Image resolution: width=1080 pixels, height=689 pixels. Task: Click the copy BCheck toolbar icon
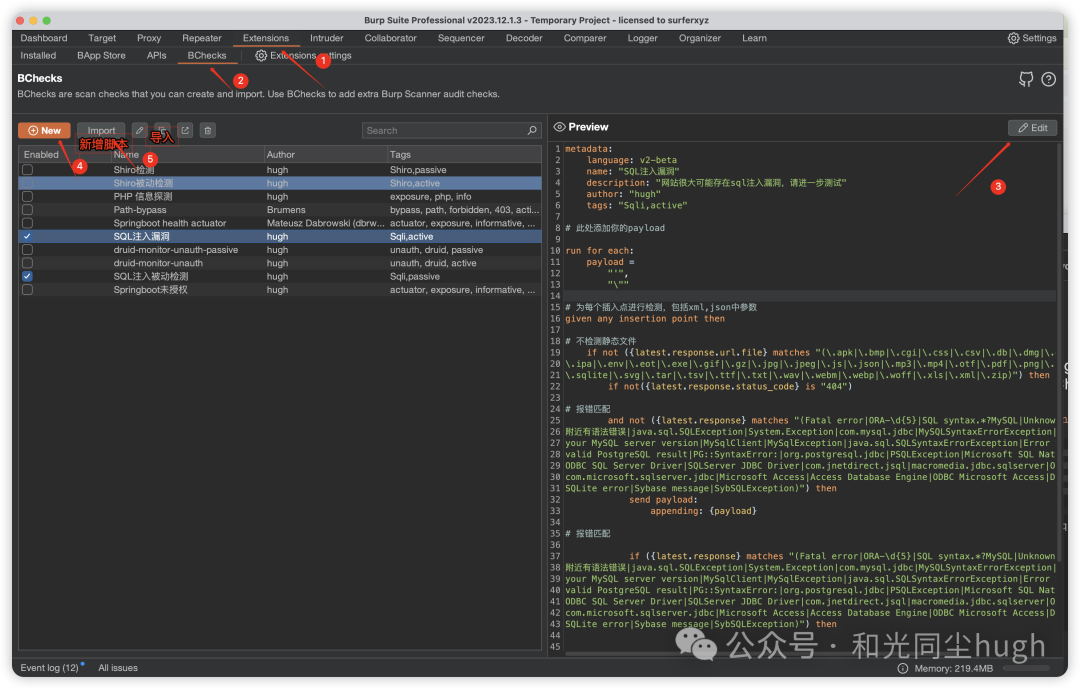(x=162, y=131)
